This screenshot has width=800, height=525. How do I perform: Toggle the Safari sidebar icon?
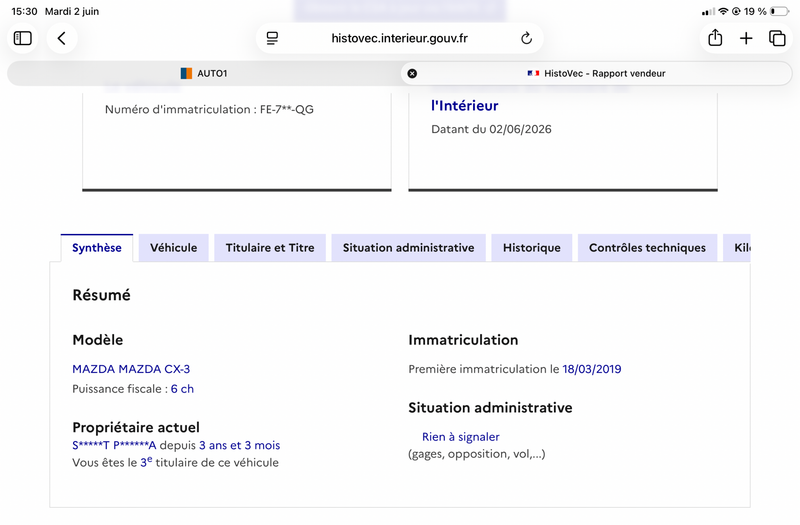[x=22, y=38]
